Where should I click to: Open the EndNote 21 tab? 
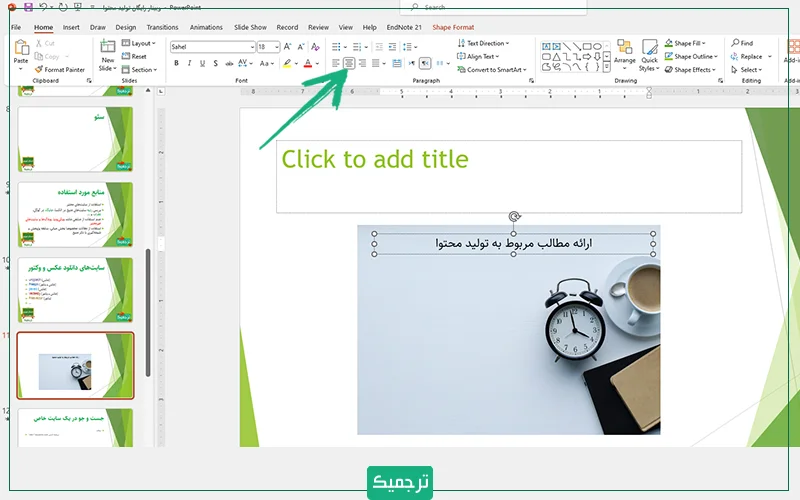(404, 27)
